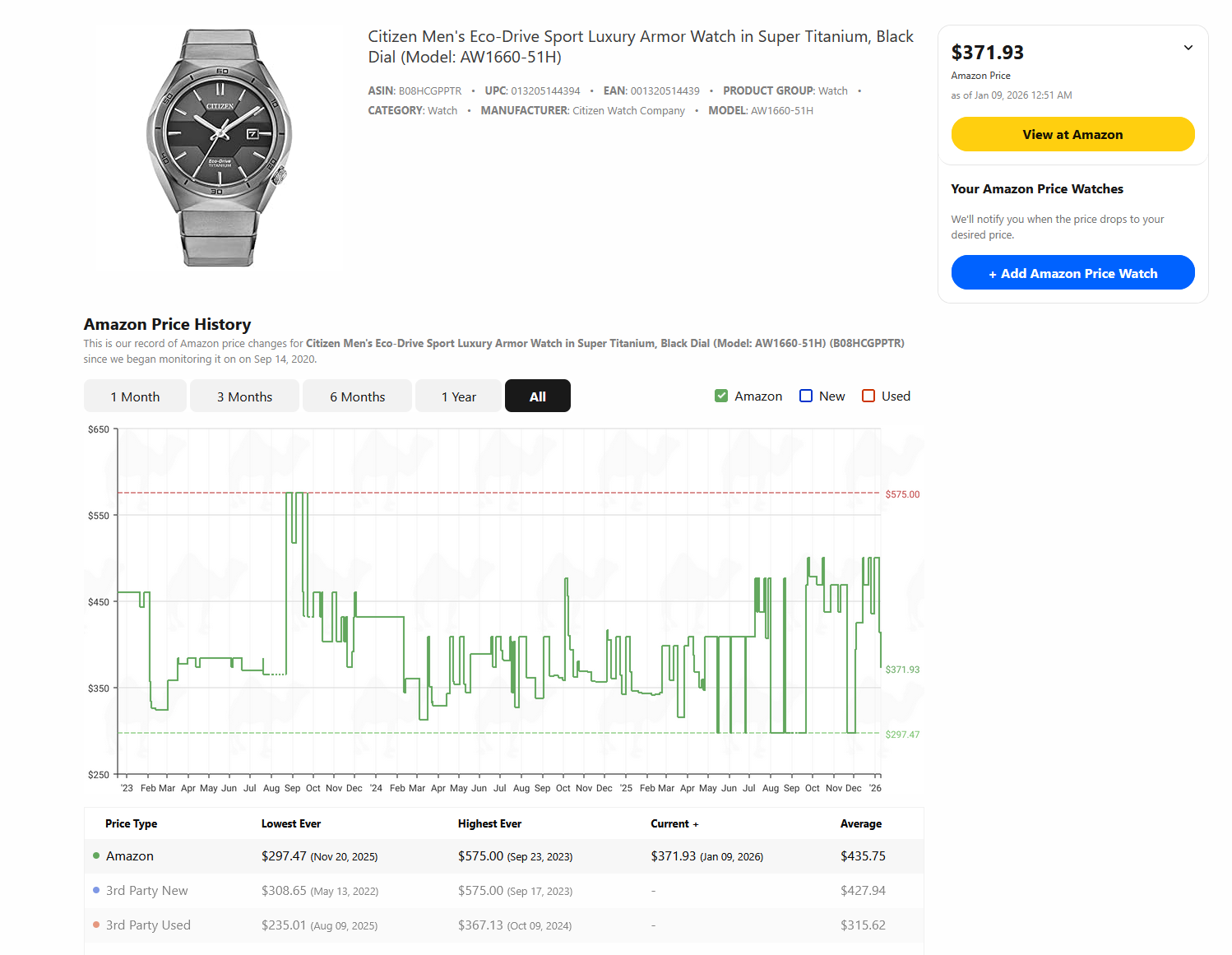Viewport: 1232px width, 955px height.
Task: Show 6 Months price history
Action: click(357, 396)
